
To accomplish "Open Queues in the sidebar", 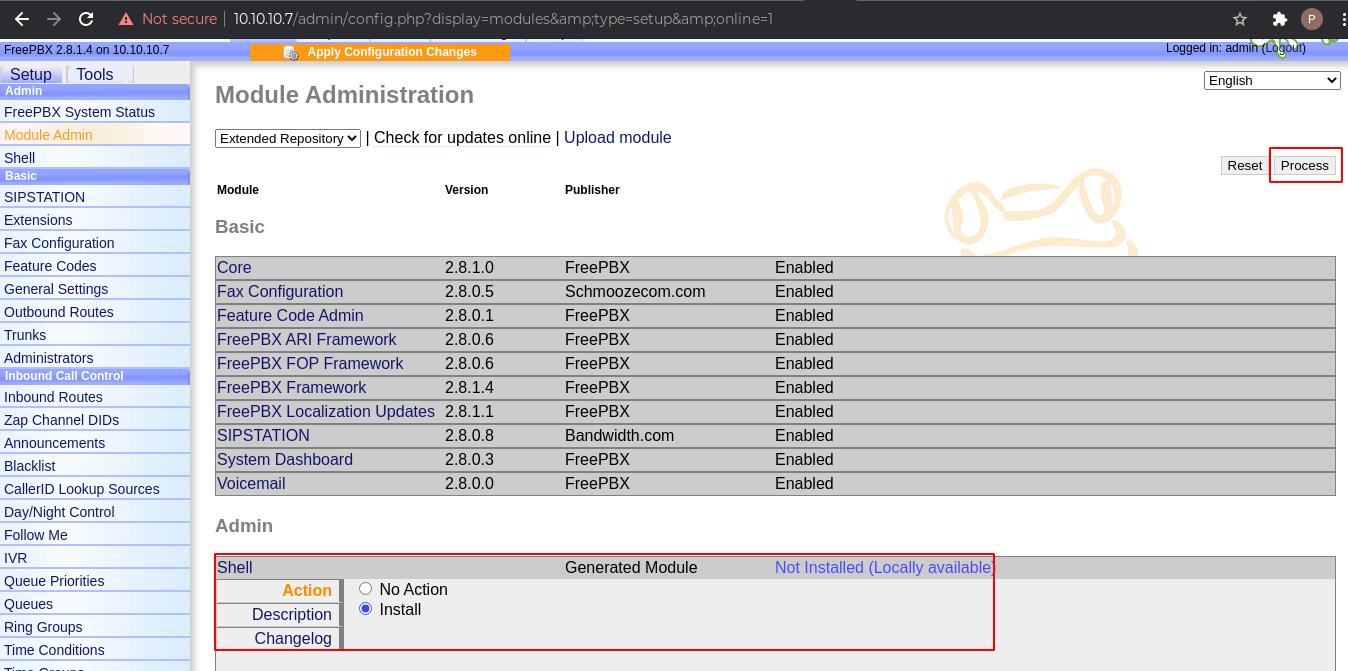I will (x=94, y=604).
